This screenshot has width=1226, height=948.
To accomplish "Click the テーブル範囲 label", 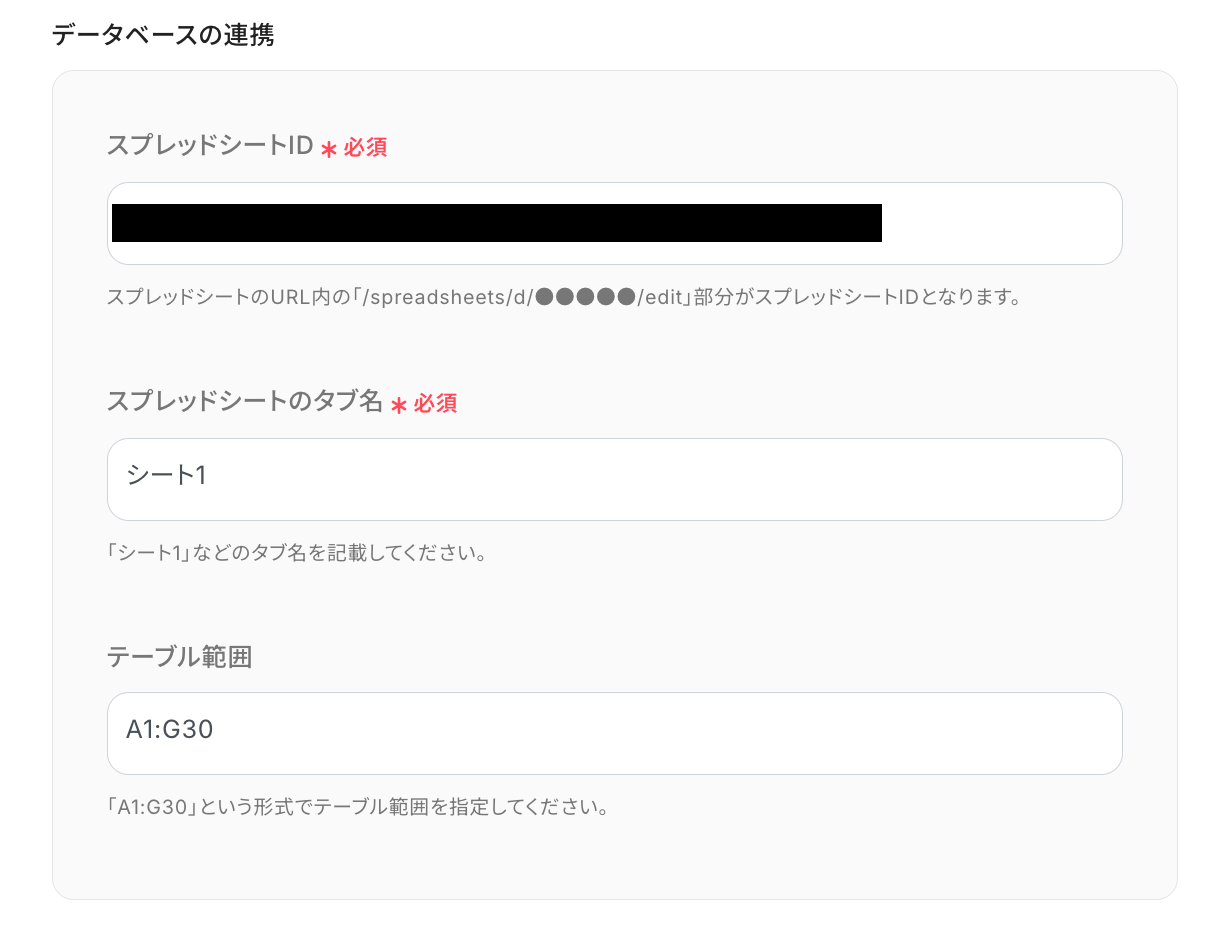I will pos(180,657).
